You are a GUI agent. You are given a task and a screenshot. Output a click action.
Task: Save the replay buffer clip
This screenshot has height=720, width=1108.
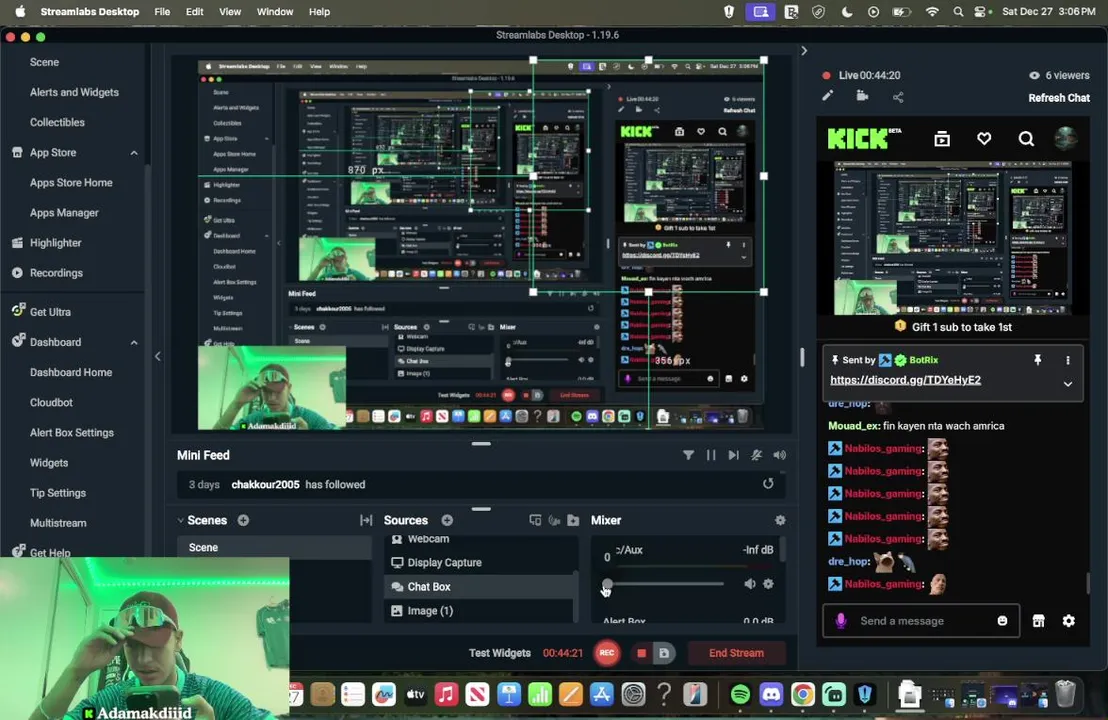click(664, 653)
